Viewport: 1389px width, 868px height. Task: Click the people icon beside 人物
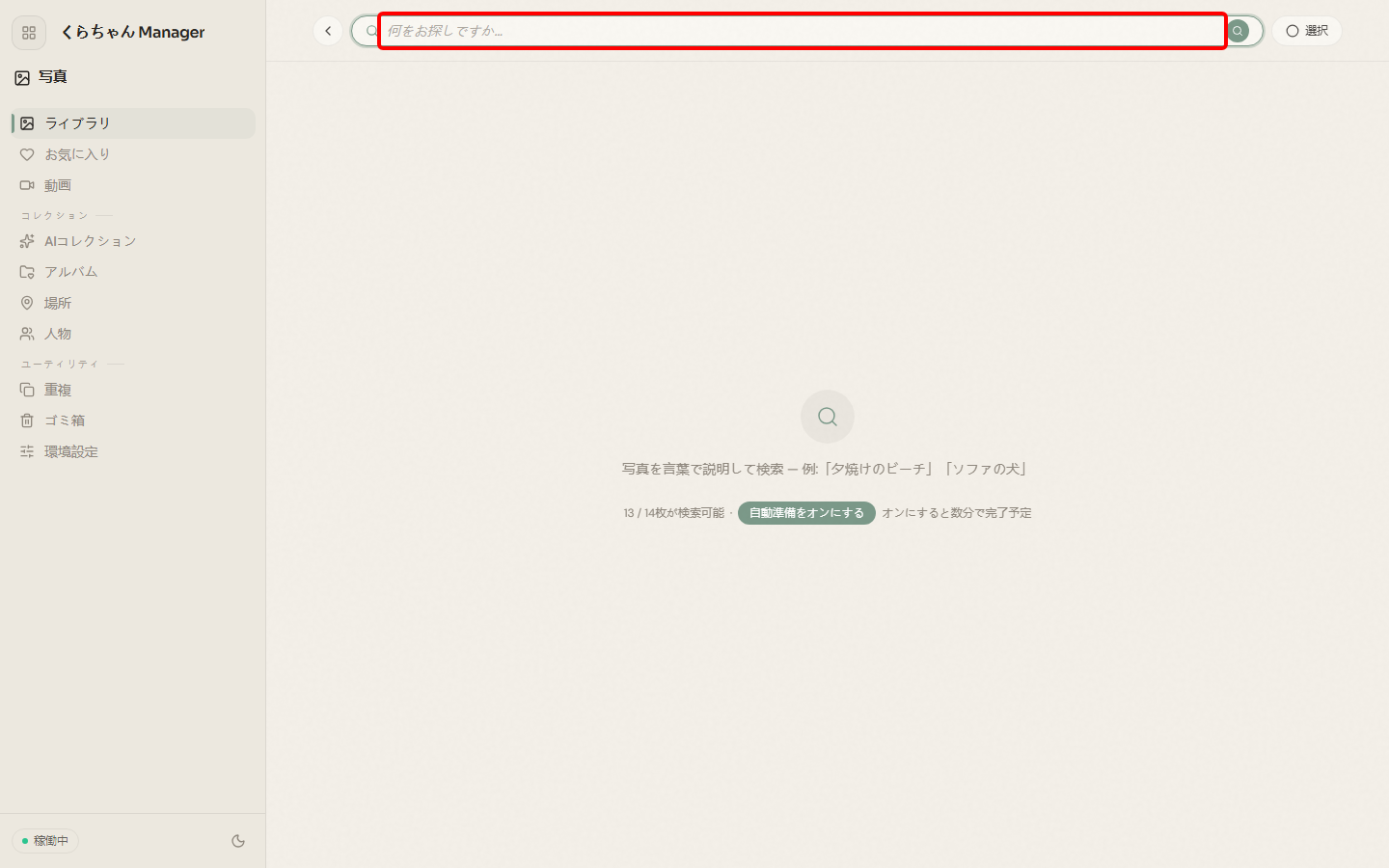[x=27, y=334]
